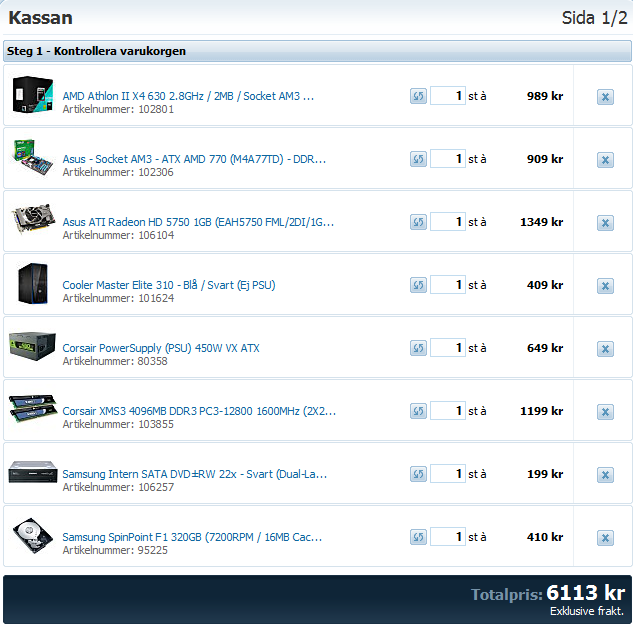
Task: Refresh quantity for Corsair PowerSupply 450W
Action: coord(418,348)
